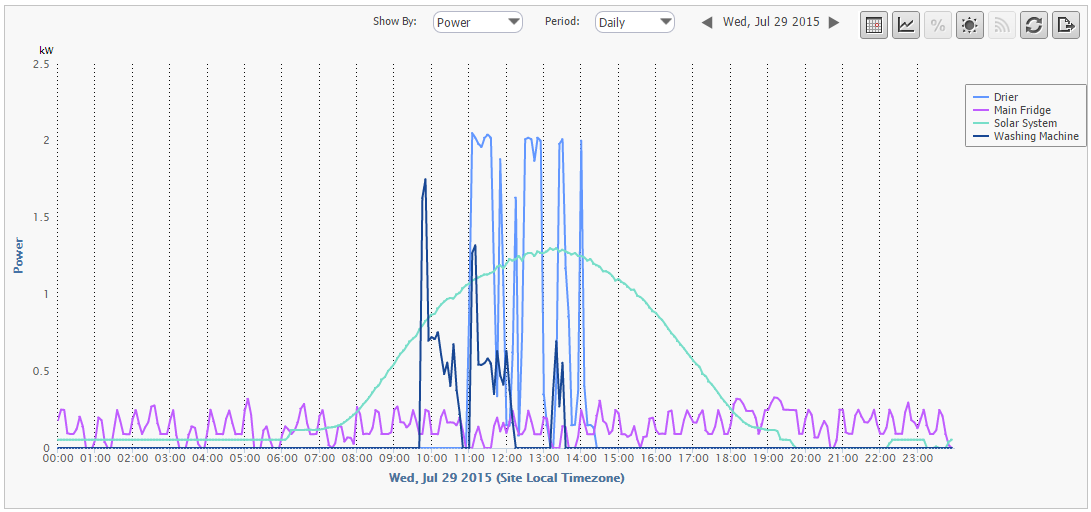This screenshot has width=1091, height=512.
Task: Refresh the chart data
Action: point(1034,25)
